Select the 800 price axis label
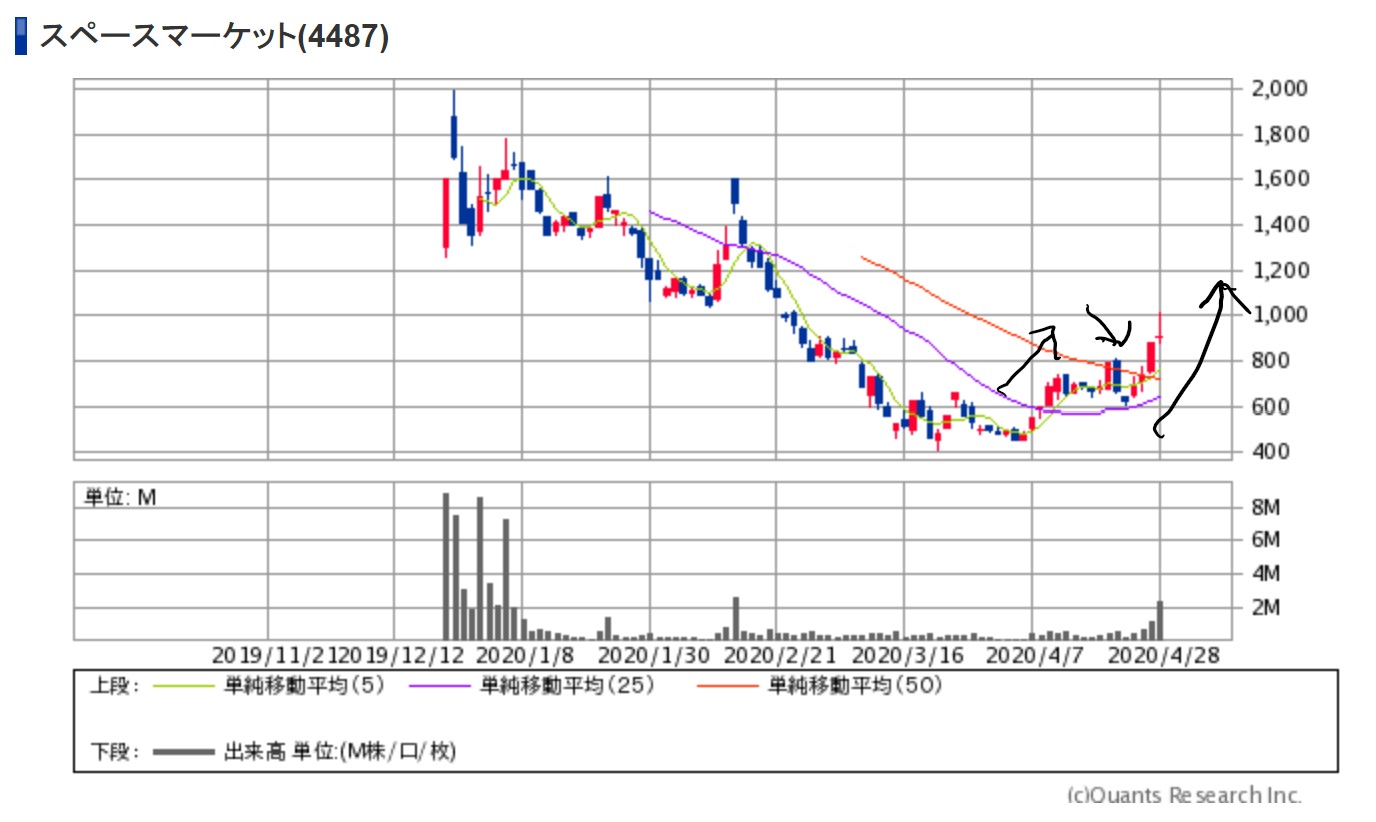1376x822 pixels. coord(1272,361)
